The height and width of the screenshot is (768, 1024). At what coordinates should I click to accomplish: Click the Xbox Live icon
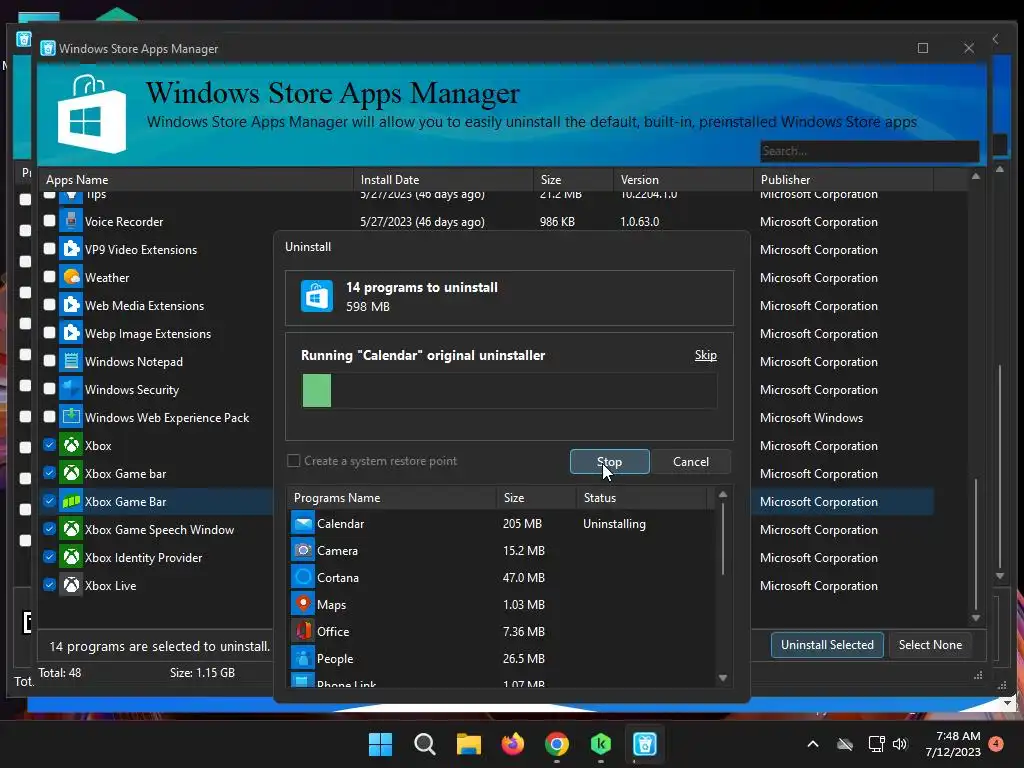(71, 586)
